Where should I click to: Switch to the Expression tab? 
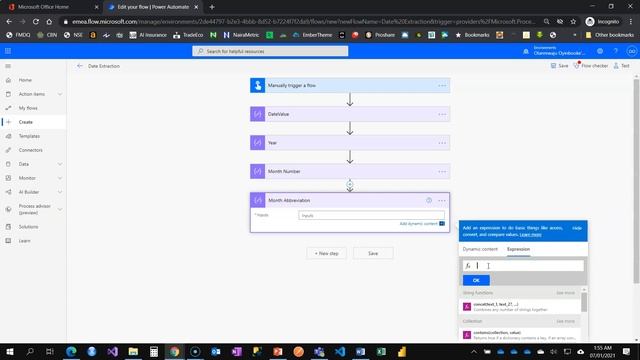click(518, 249)
